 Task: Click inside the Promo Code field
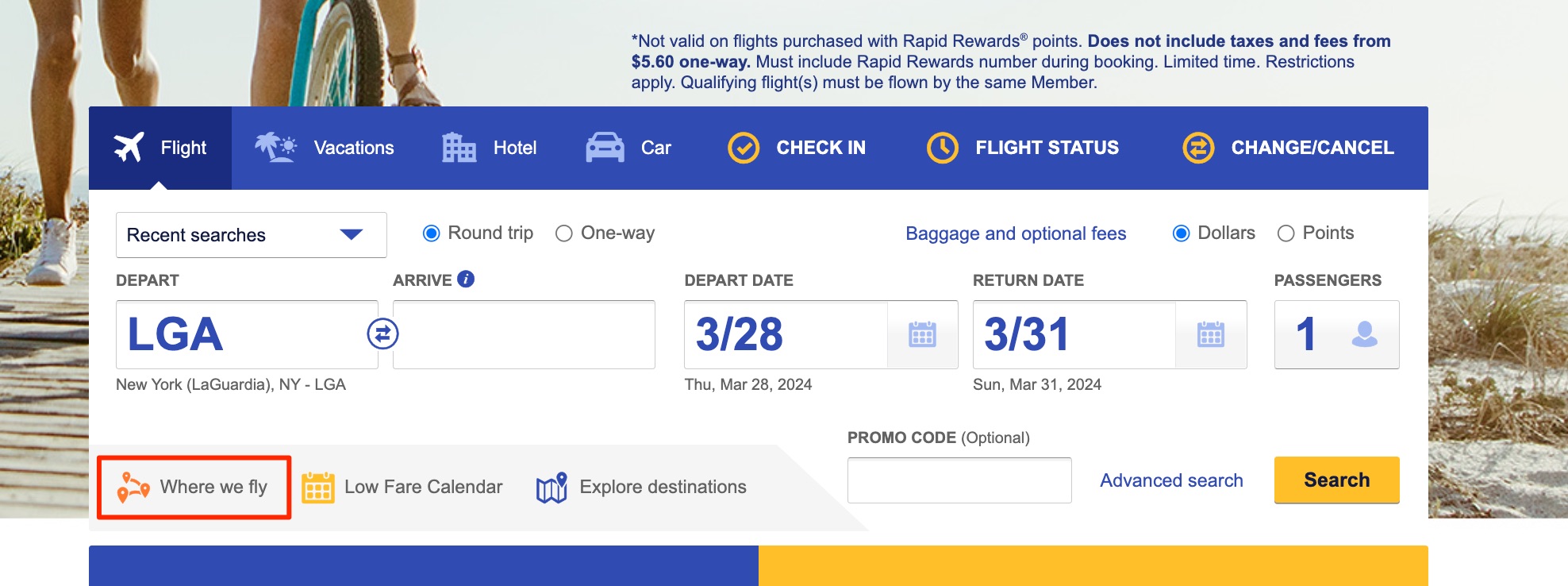point(959,480)
